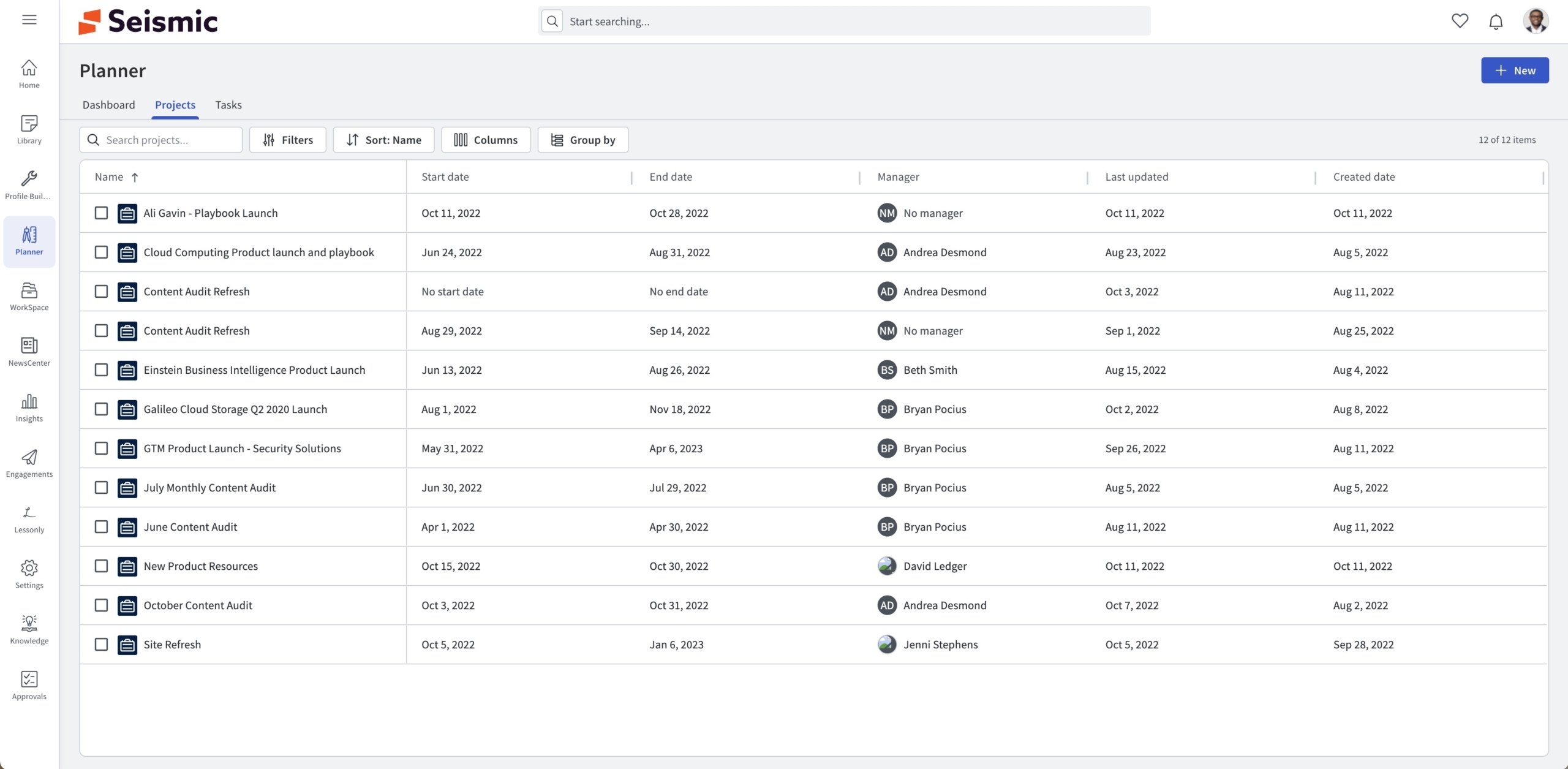
Task: Switch to the Tasks tab
Action: (228, 105)
